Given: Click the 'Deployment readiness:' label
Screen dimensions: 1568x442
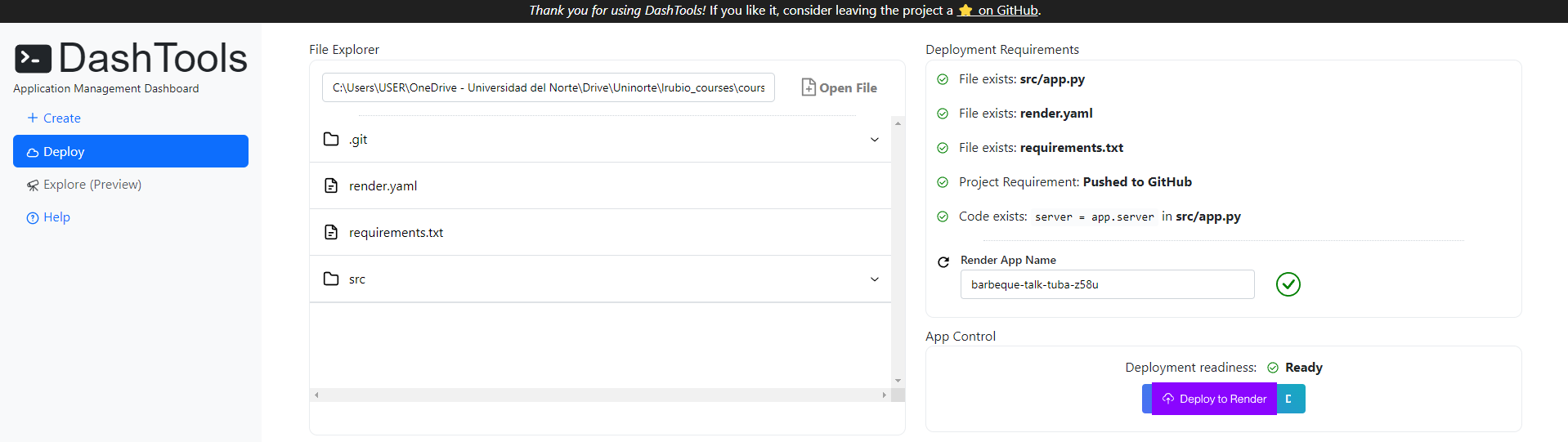Looking at the screenshot, I should coord(1190,368).
